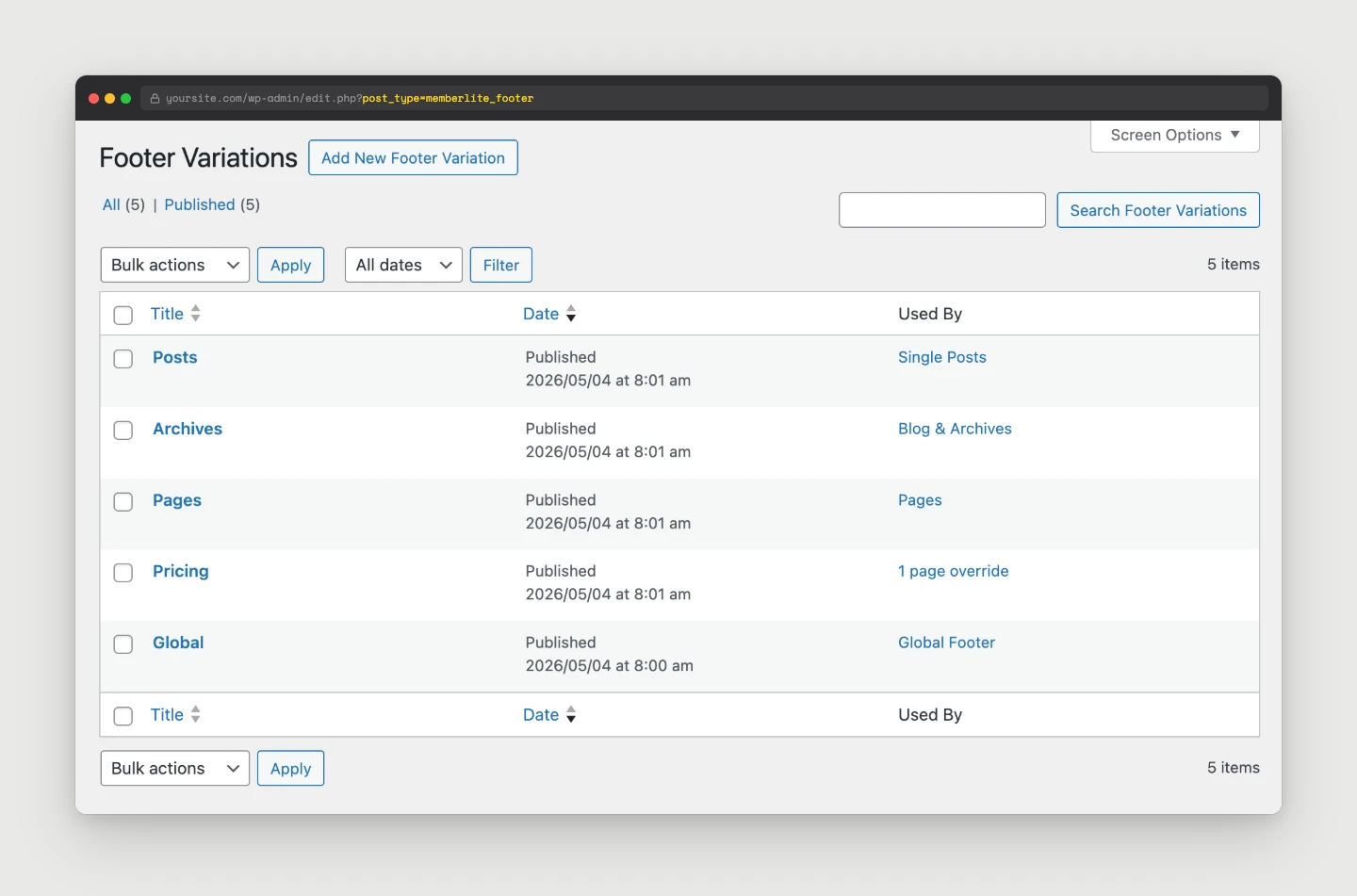
Task: Sort by Date in table footer
Action: pos(541,715)
